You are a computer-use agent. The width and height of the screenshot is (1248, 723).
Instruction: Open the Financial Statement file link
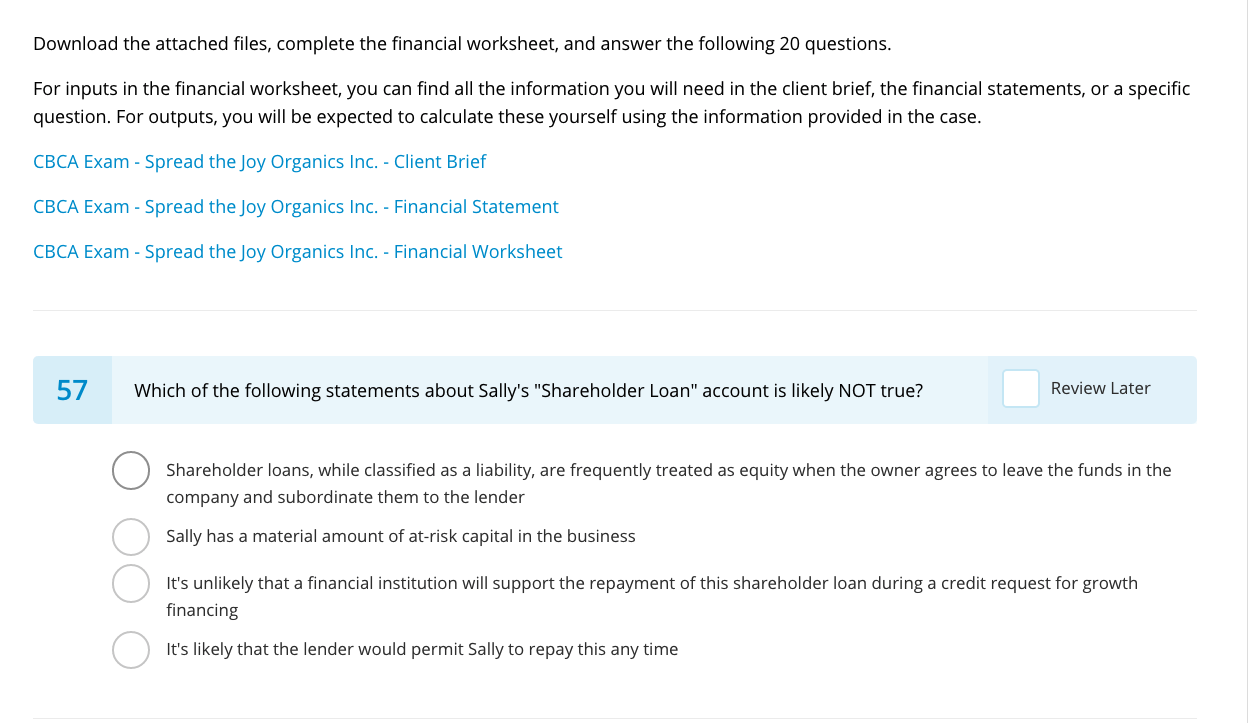pos(295,207)
